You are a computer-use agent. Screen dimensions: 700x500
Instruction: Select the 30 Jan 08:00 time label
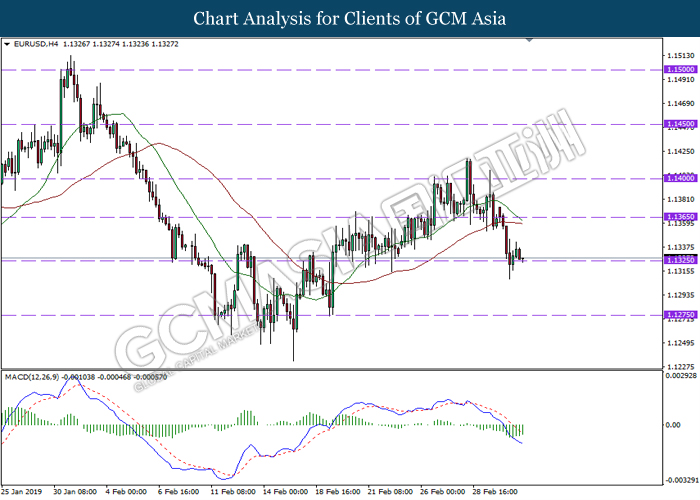[x=75, y=492]
